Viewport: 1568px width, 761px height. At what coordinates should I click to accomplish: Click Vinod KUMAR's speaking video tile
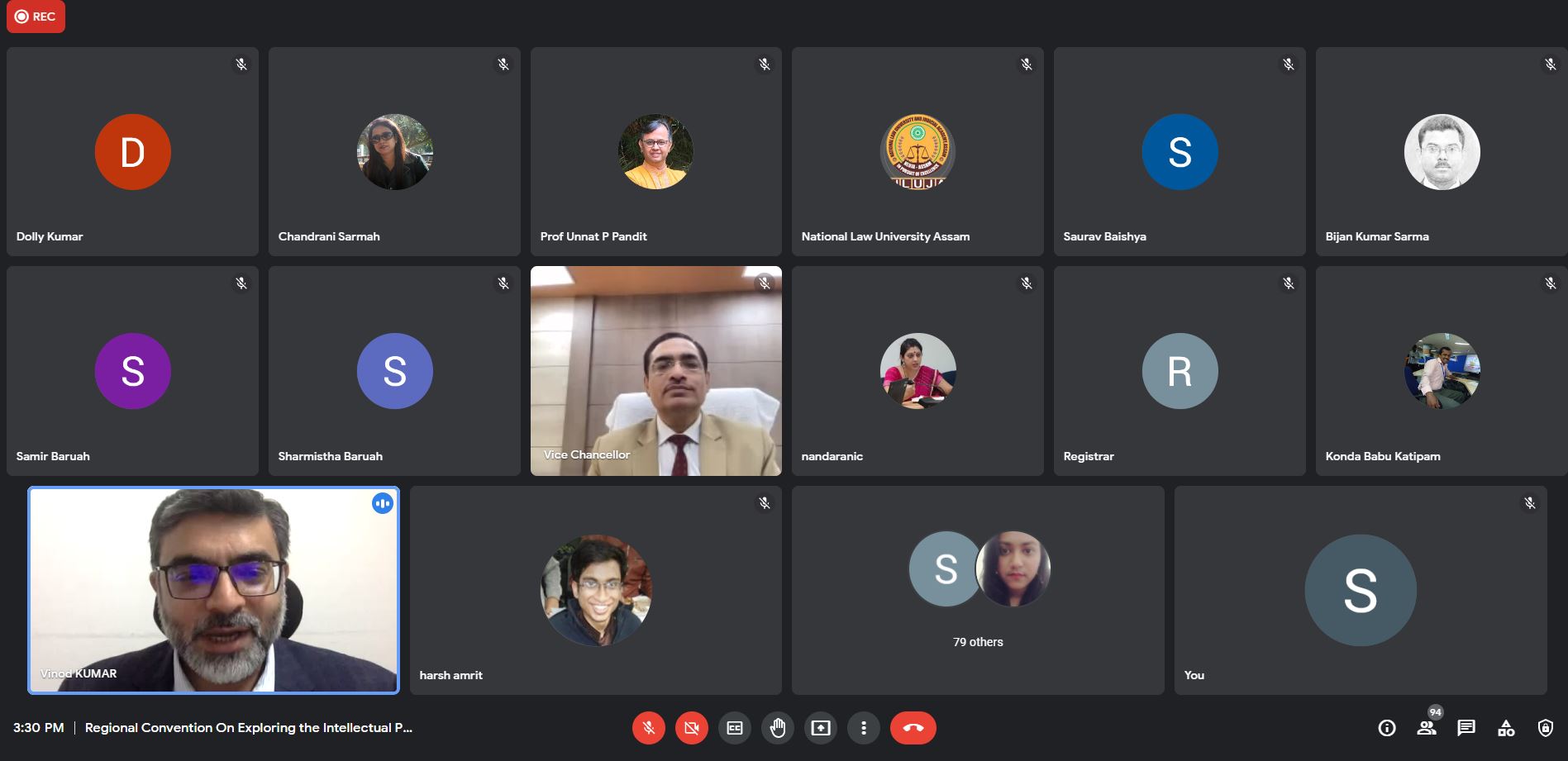[214, 590]
